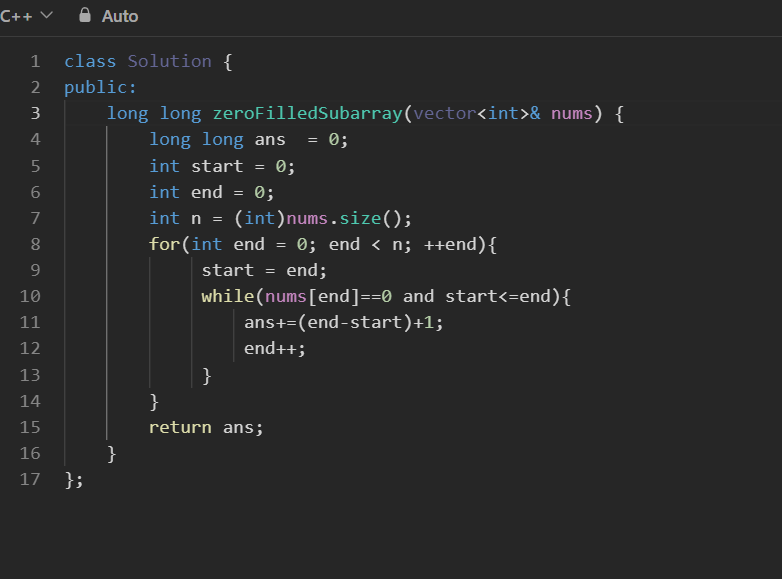Click the closing '};' on line 17
This screenshot has height=579, width=782.
pyautogui.click(x=74, y=480)
